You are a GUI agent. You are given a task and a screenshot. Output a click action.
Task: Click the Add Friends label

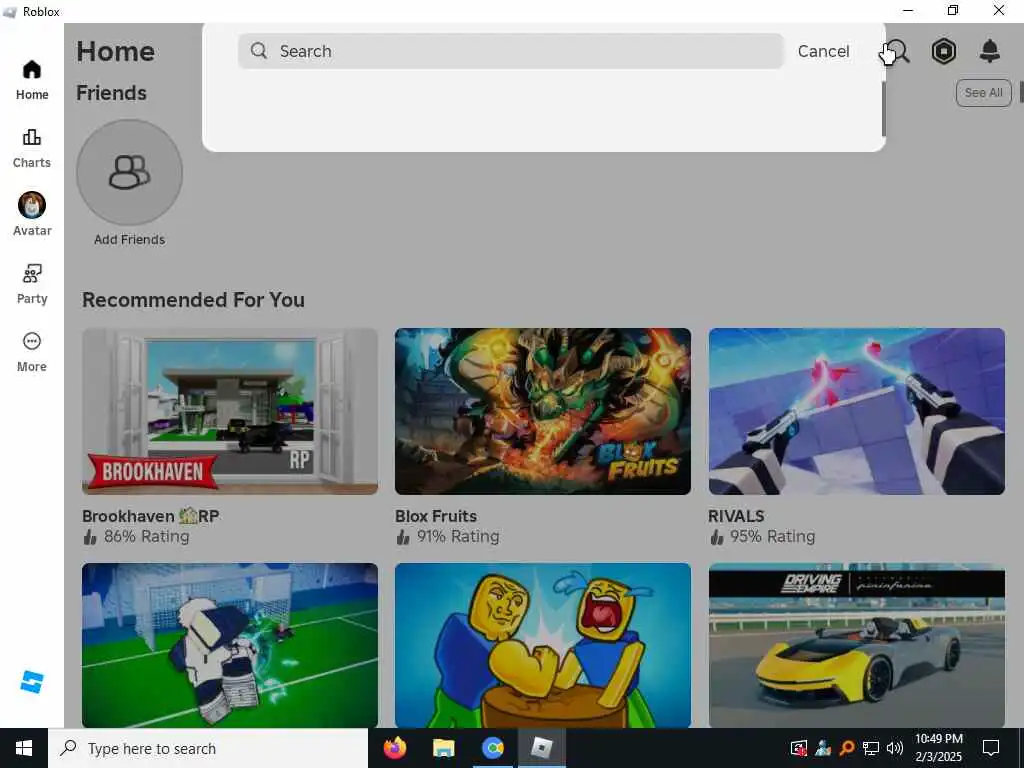coord(129,240)
